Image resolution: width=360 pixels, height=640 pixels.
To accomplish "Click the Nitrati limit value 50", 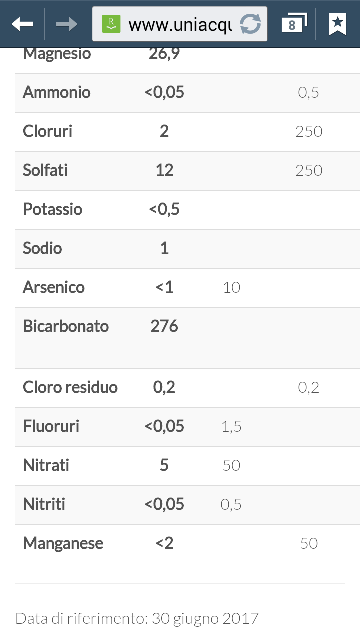I will tap(231, 465).
